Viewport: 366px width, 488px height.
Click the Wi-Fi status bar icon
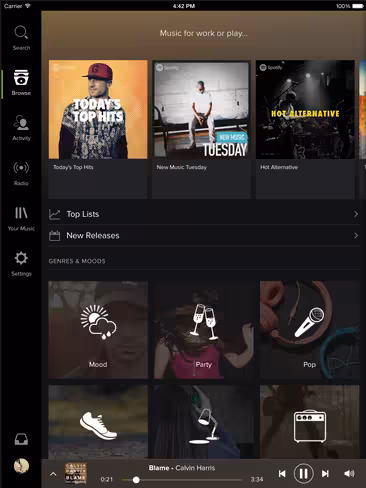(x=28, y=6)
